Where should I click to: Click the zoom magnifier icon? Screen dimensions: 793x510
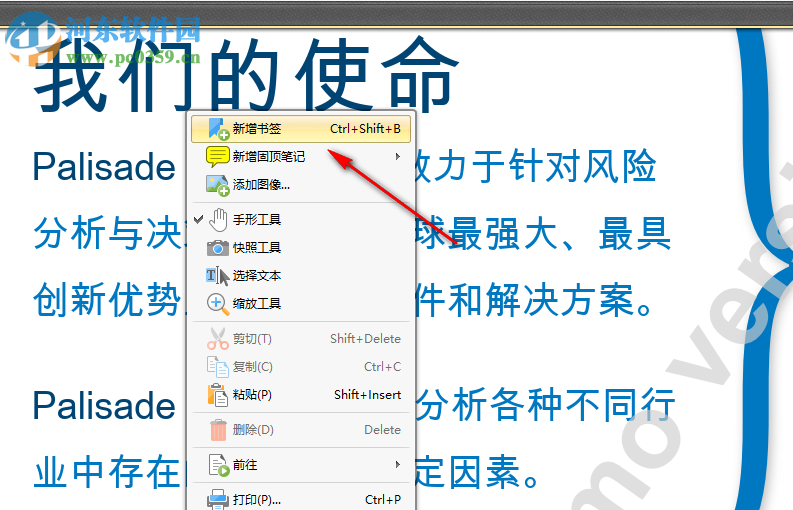(218, 305)
